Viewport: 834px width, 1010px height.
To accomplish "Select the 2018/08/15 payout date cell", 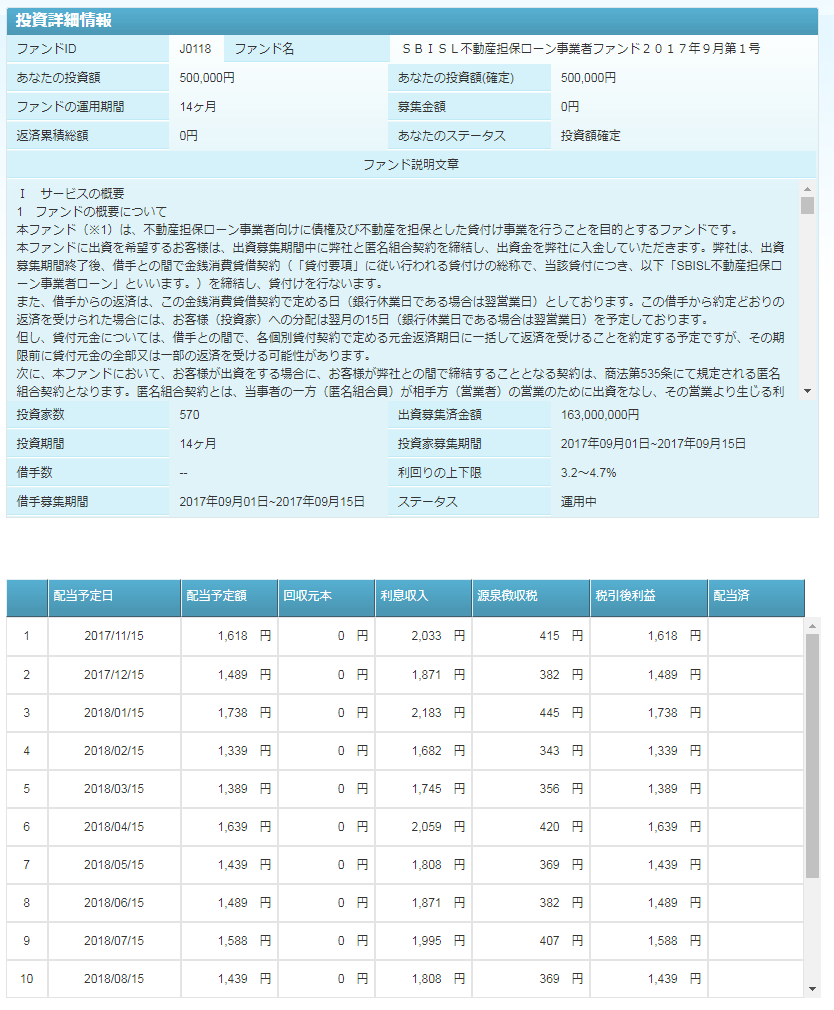I will click(x=114, y=978).
